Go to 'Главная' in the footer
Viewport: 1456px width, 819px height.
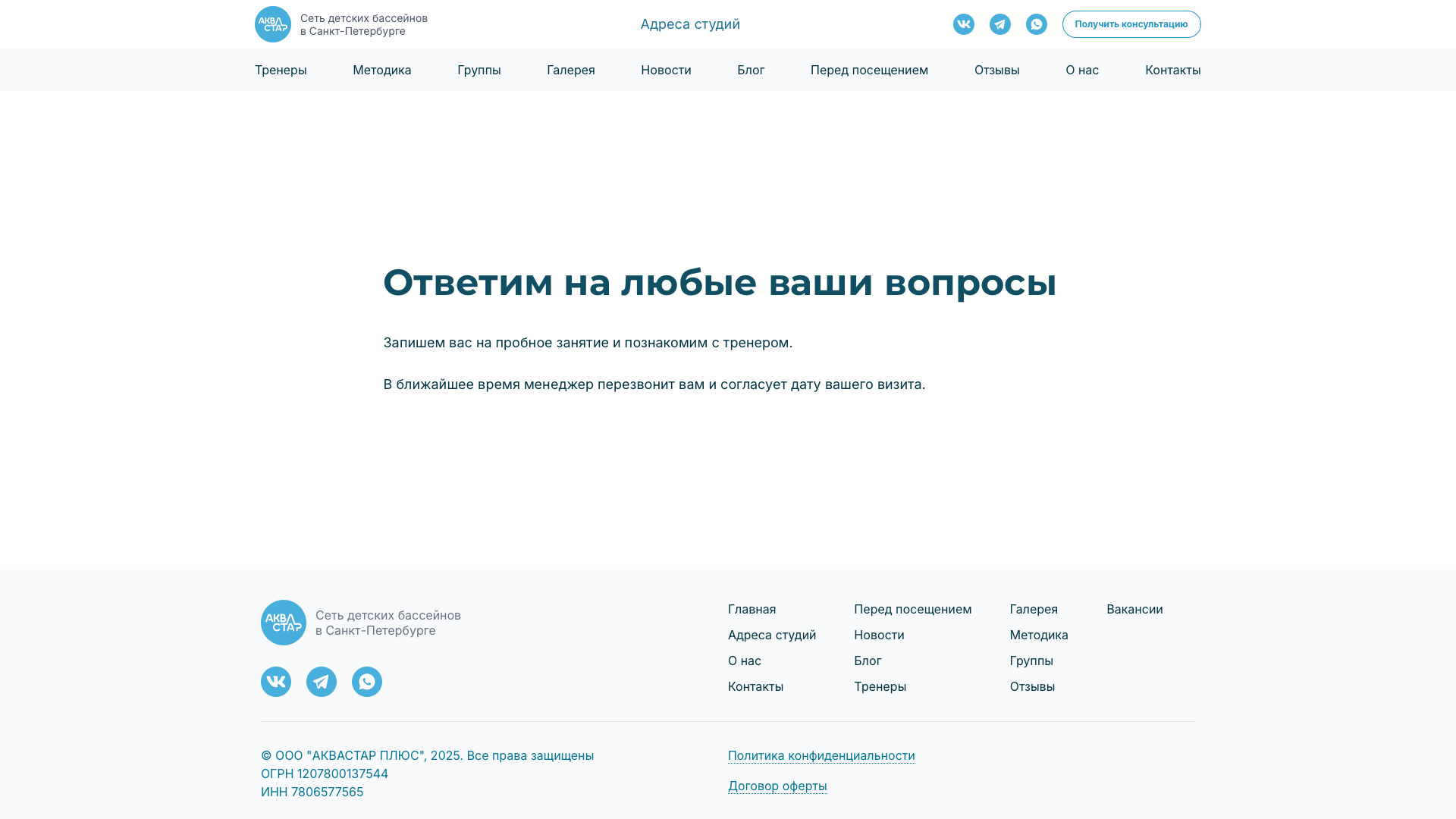pos(752,609)
